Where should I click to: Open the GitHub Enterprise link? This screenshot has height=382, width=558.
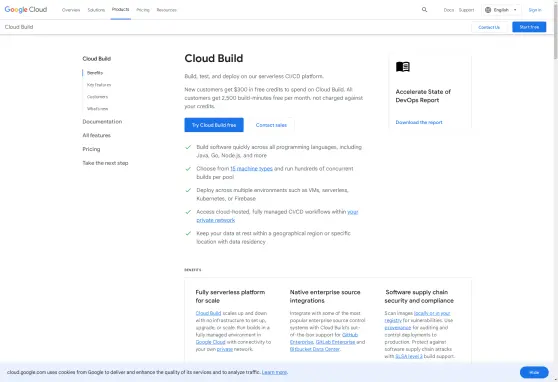[324, 339]
